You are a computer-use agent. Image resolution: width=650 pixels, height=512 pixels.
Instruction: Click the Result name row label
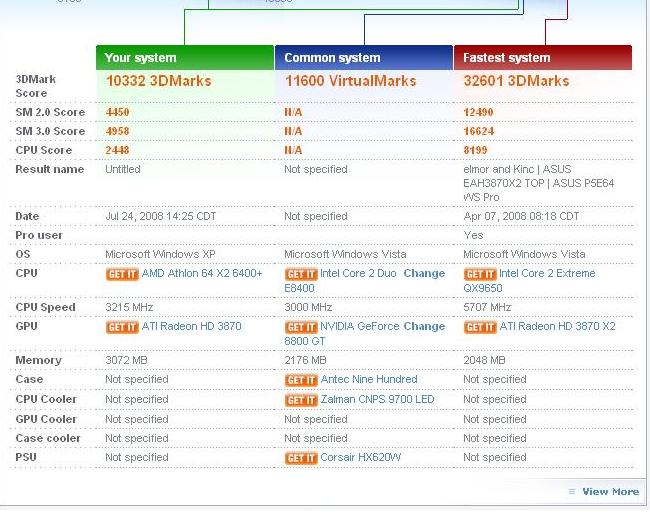[50, 169]
